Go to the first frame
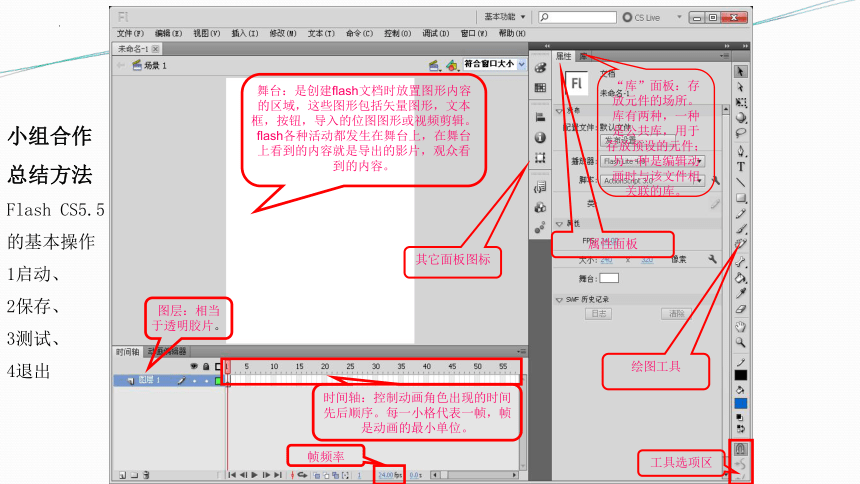 tap(232, 475)
